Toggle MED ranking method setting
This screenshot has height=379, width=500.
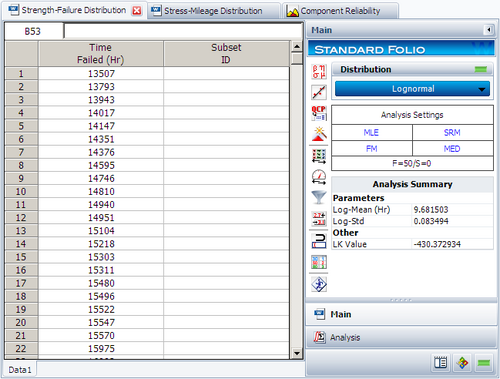click(452, 148)
